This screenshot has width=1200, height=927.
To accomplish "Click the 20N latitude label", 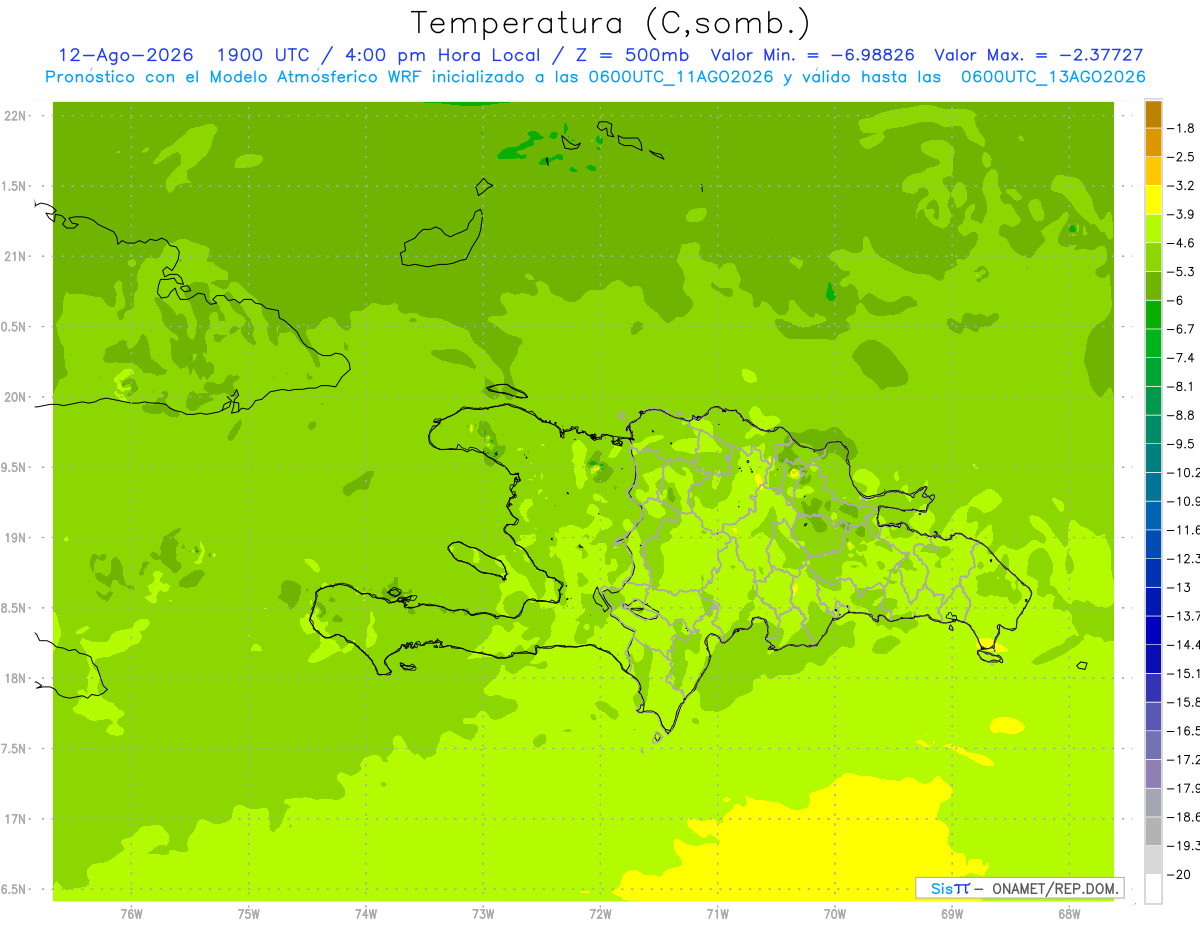I will click(x=16, y=397).
